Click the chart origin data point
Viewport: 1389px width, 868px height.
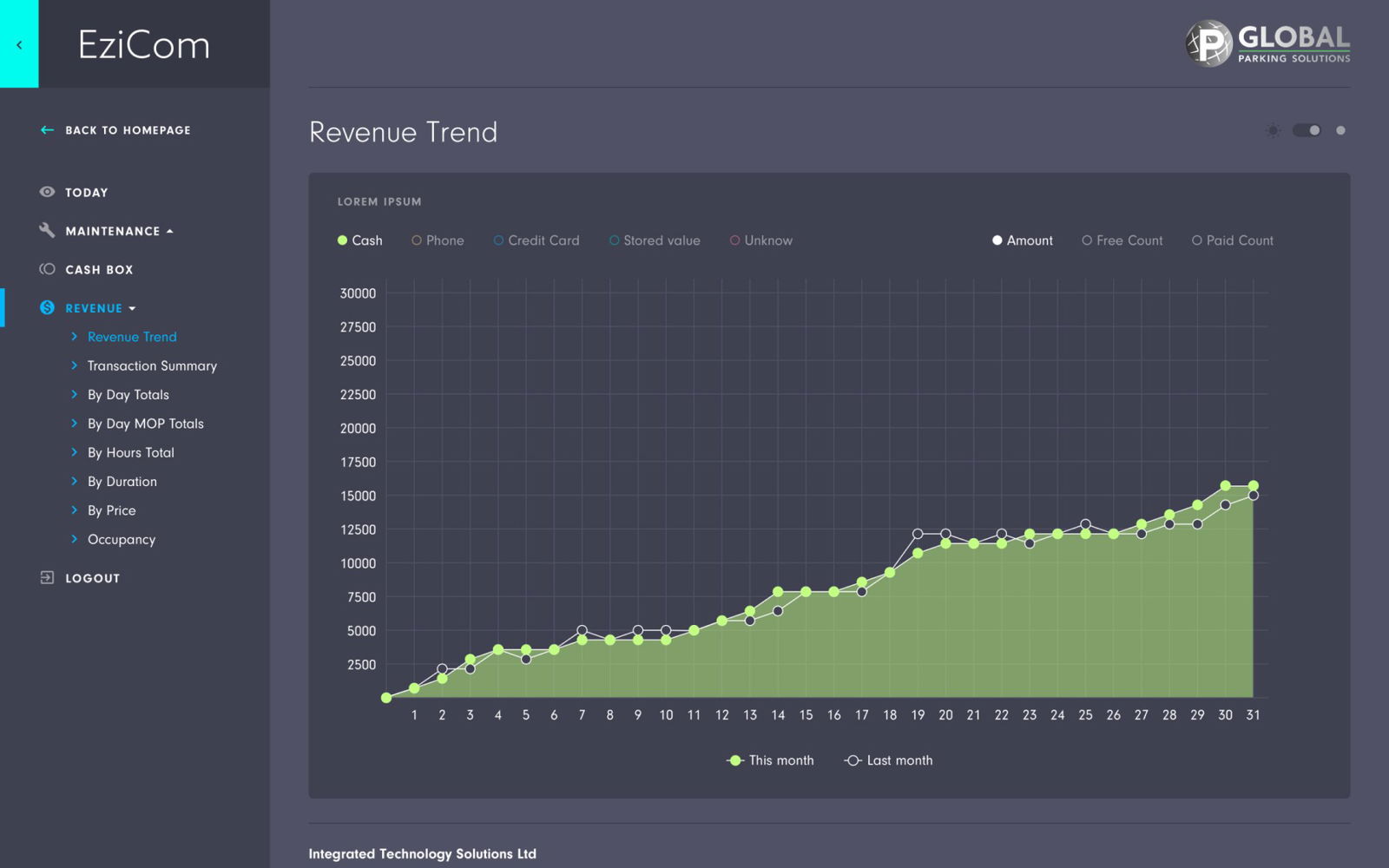pos(386,697)
